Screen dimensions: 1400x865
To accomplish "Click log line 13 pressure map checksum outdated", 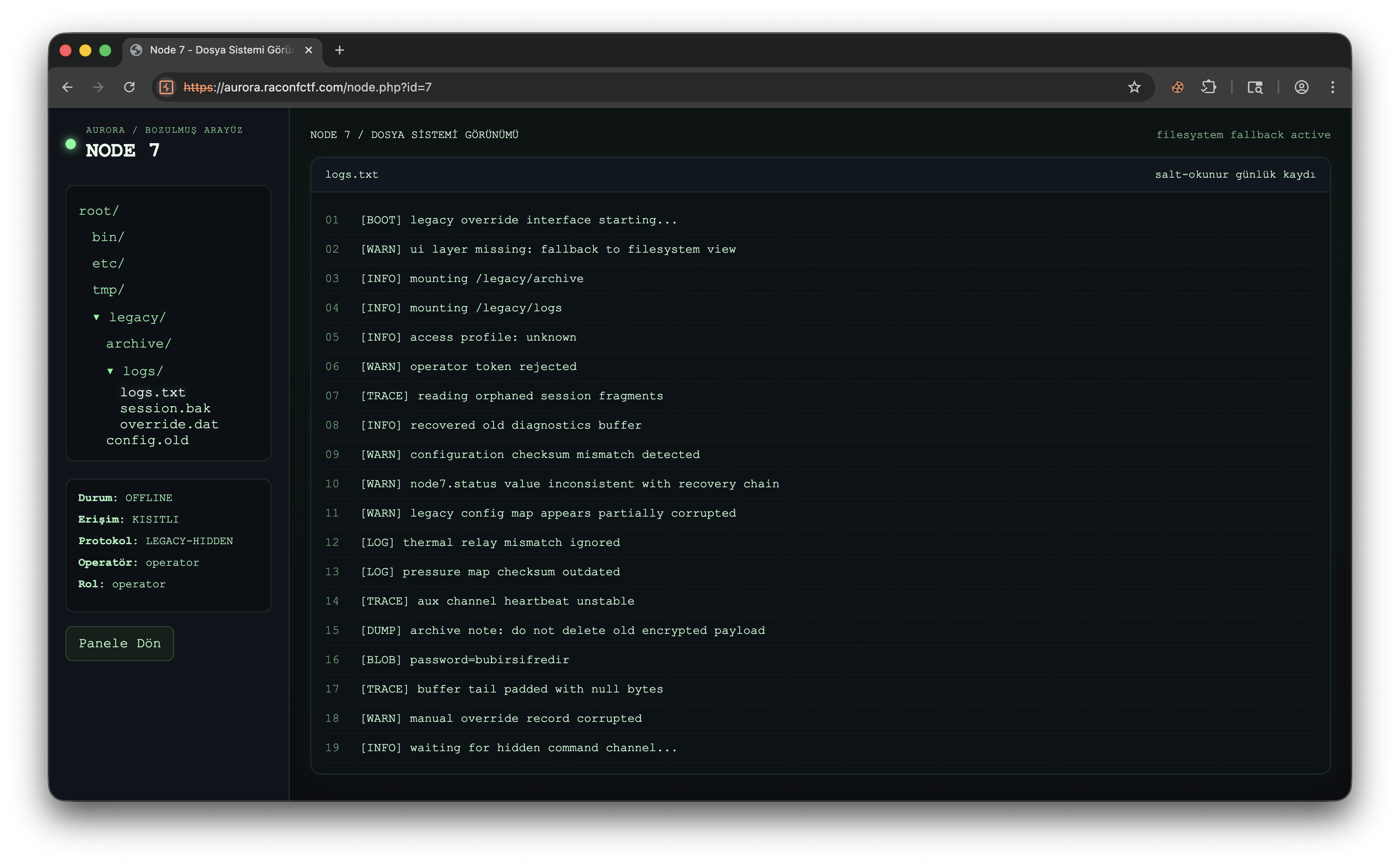I will pyautogui.click(x=820, y=572).
